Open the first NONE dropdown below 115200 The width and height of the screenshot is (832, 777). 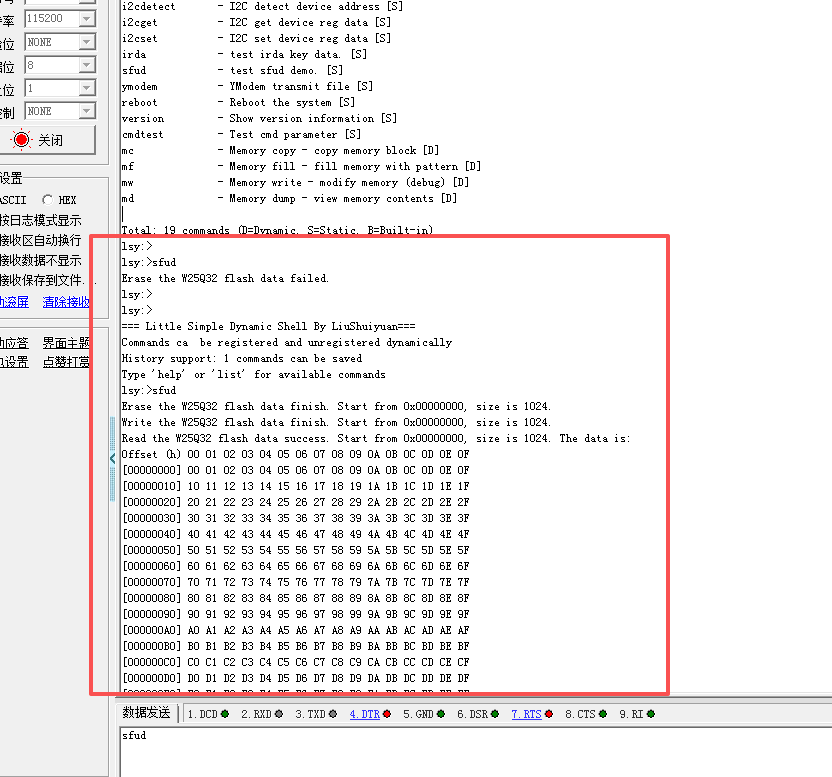(87, 42)
